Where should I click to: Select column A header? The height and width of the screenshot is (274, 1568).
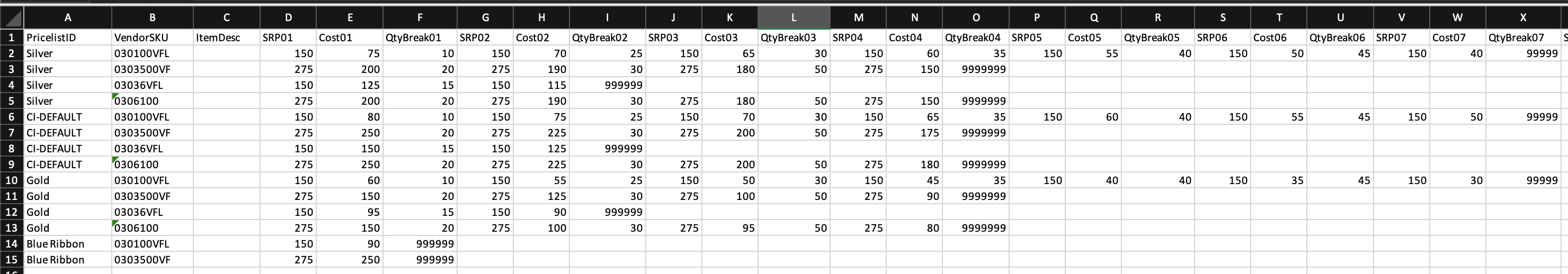pos(68,17)
